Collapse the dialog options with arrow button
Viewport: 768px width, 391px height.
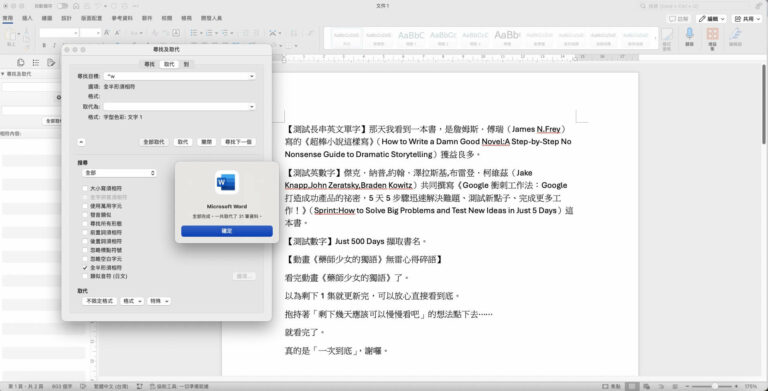[x=81, y=142]
